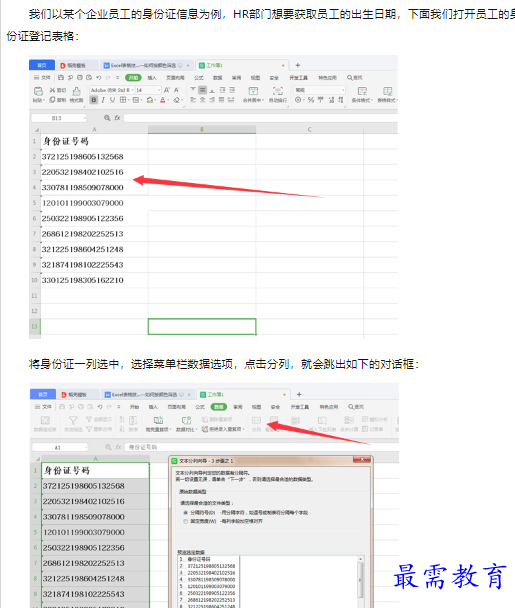
Task: Click Find (查找) in the Start-ribbon screenshot
Action: 355,78
